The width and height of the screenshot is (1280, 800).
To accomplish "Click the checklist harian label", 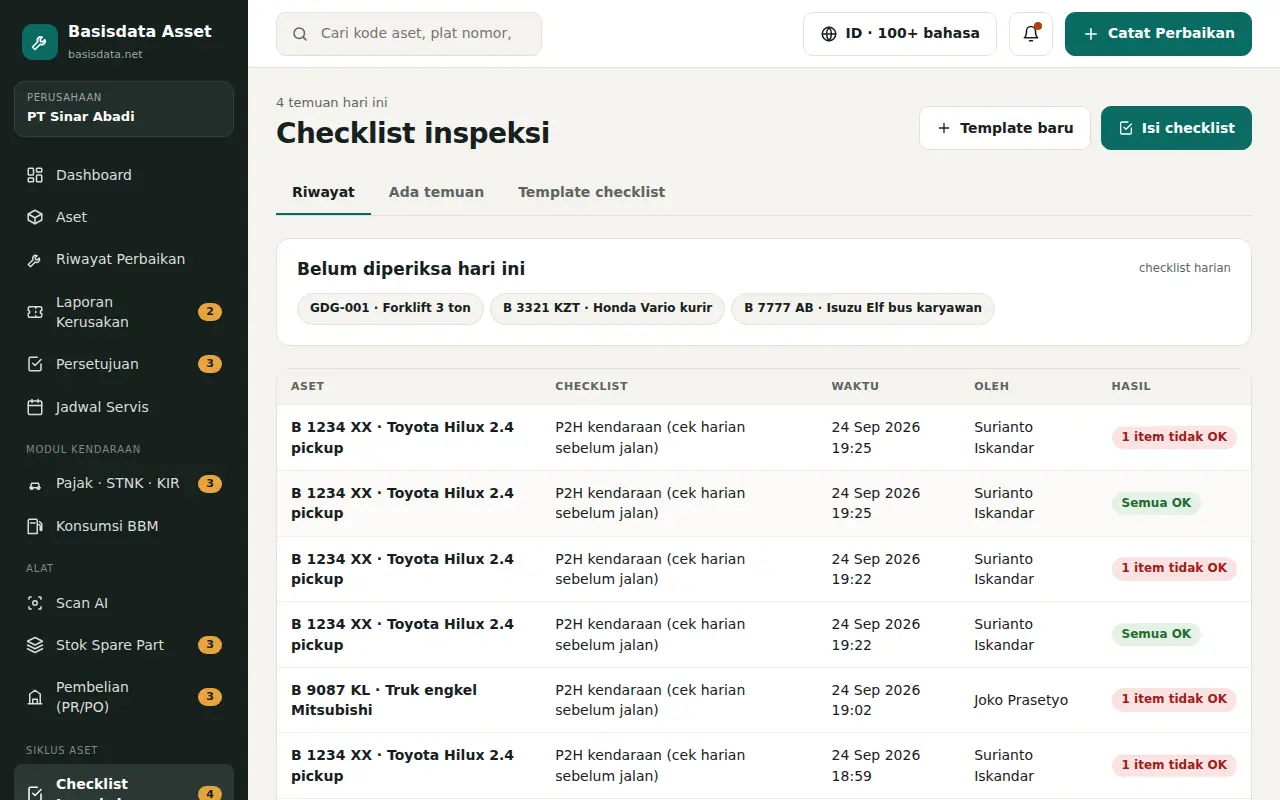I will pos(1185,268).
